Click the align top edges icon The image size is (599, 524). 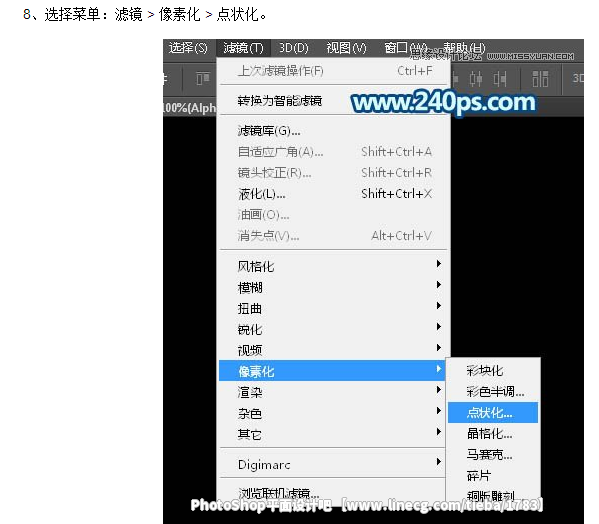[x=203, y=79]
